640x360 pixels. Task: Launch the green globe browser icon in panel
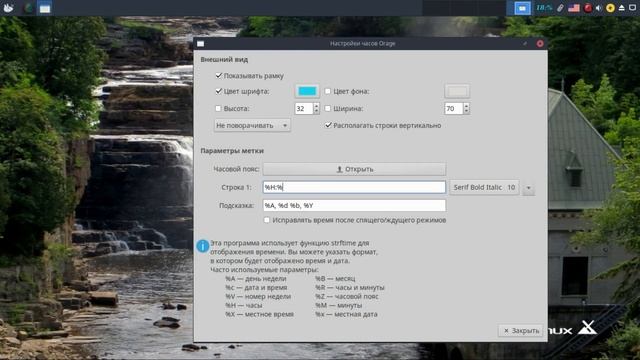29,8
